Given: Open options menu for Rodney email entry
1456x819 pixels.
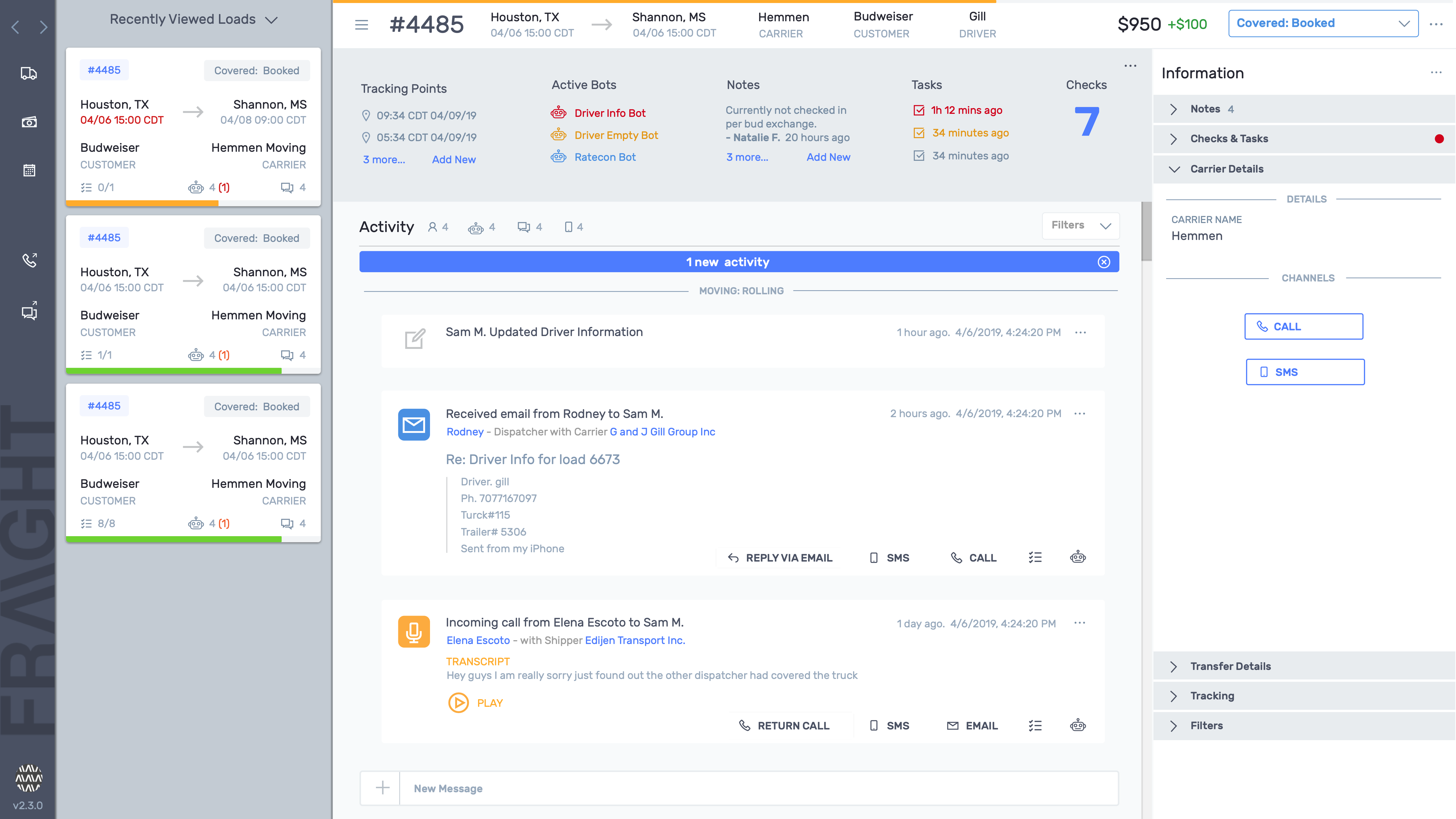Looking at the screenshot, I should 1080,414.
